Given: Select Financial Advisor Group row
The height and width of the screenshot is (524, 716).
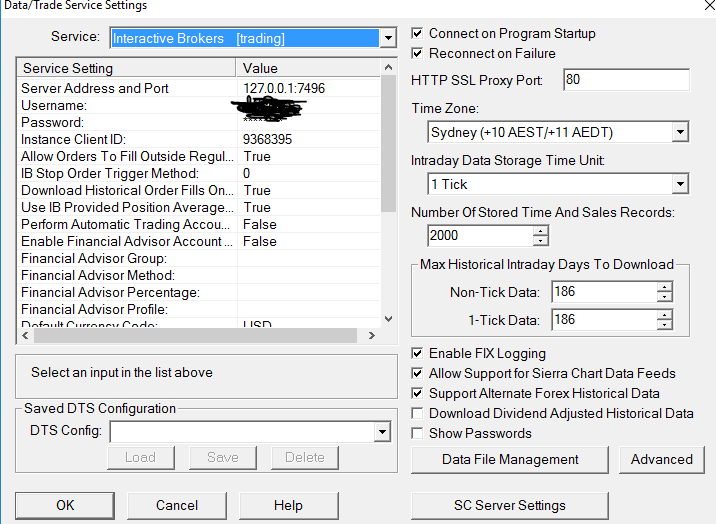Looking at the screenshot, I should 199,258.
